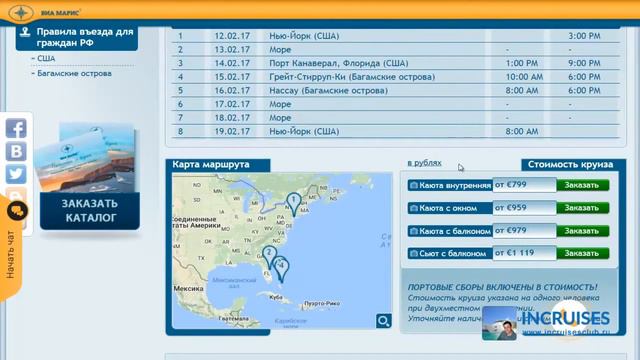
Task: Select the Порт Канаверал, Флорида (США) row
Action: (396, 63)
